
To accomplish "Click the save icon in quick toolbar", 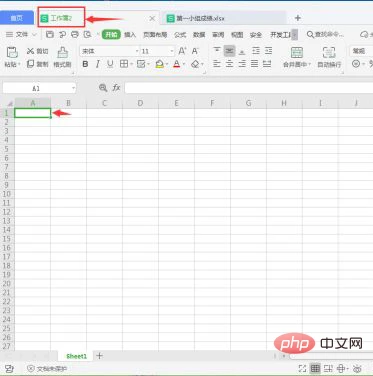I will (50, 34).
